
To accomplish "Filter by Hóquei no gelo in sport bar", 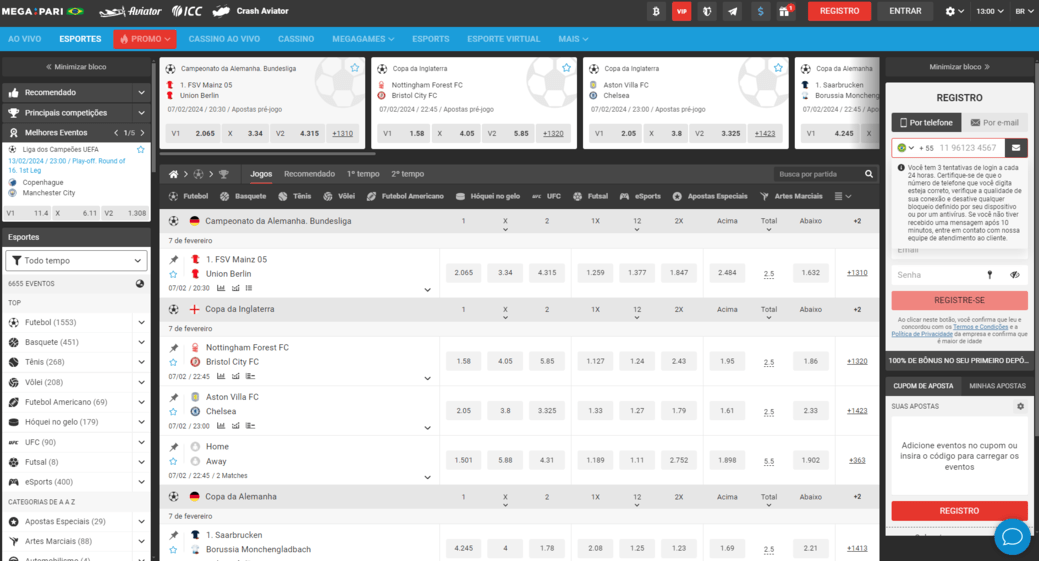I will tap(488, 196).
